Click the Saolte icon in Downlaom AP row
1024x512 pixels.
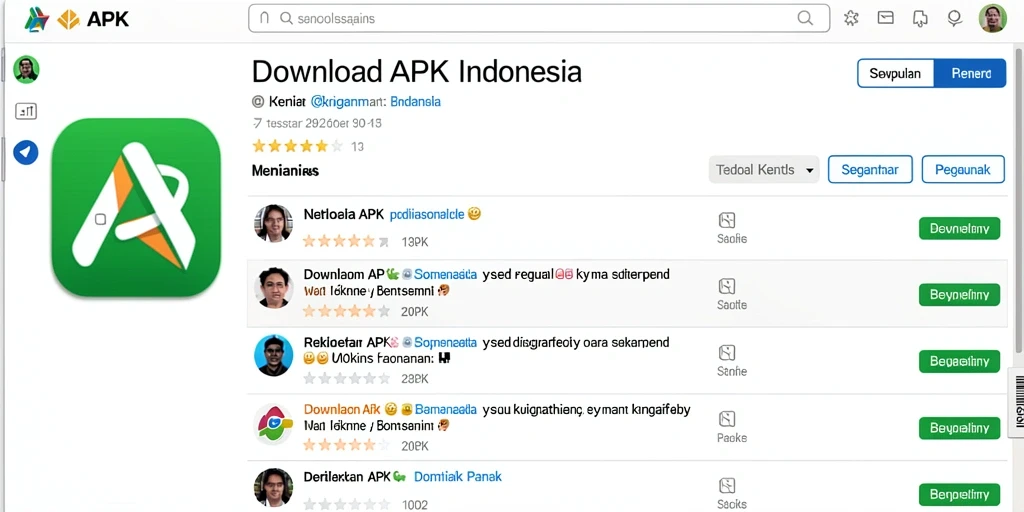(727, 286)
